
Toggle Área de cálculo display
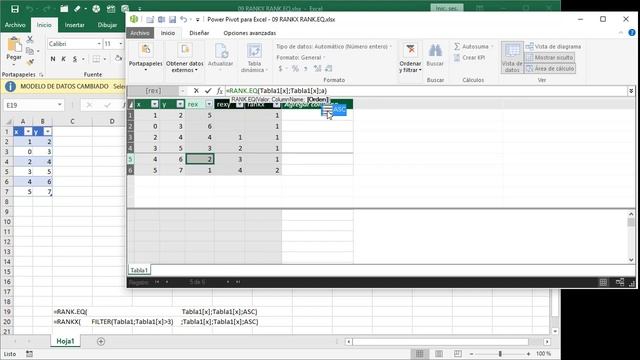tap(550, 69)
